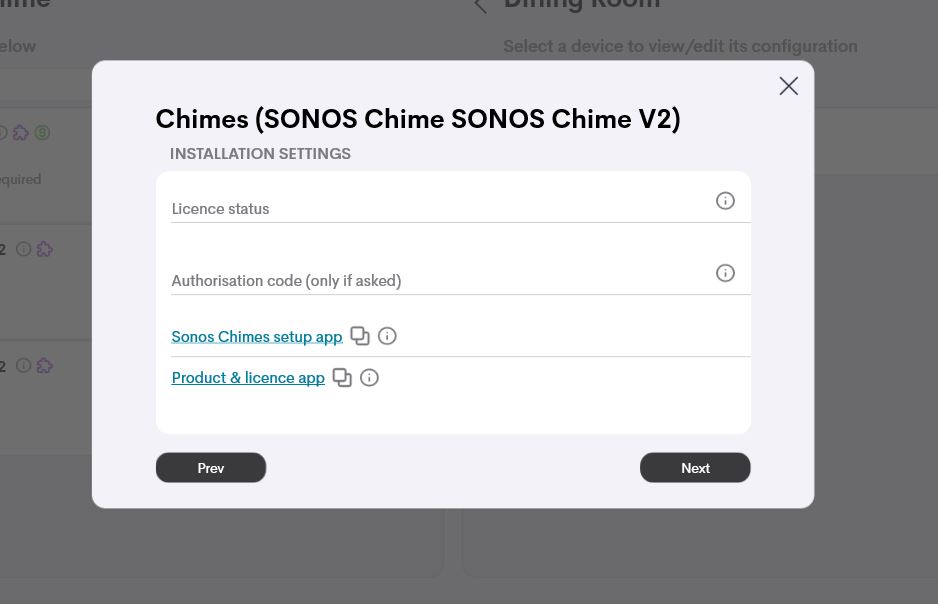938x604 pixels.
Task: Select the green circled B icon in first row
Action: (x=42, y=133)
